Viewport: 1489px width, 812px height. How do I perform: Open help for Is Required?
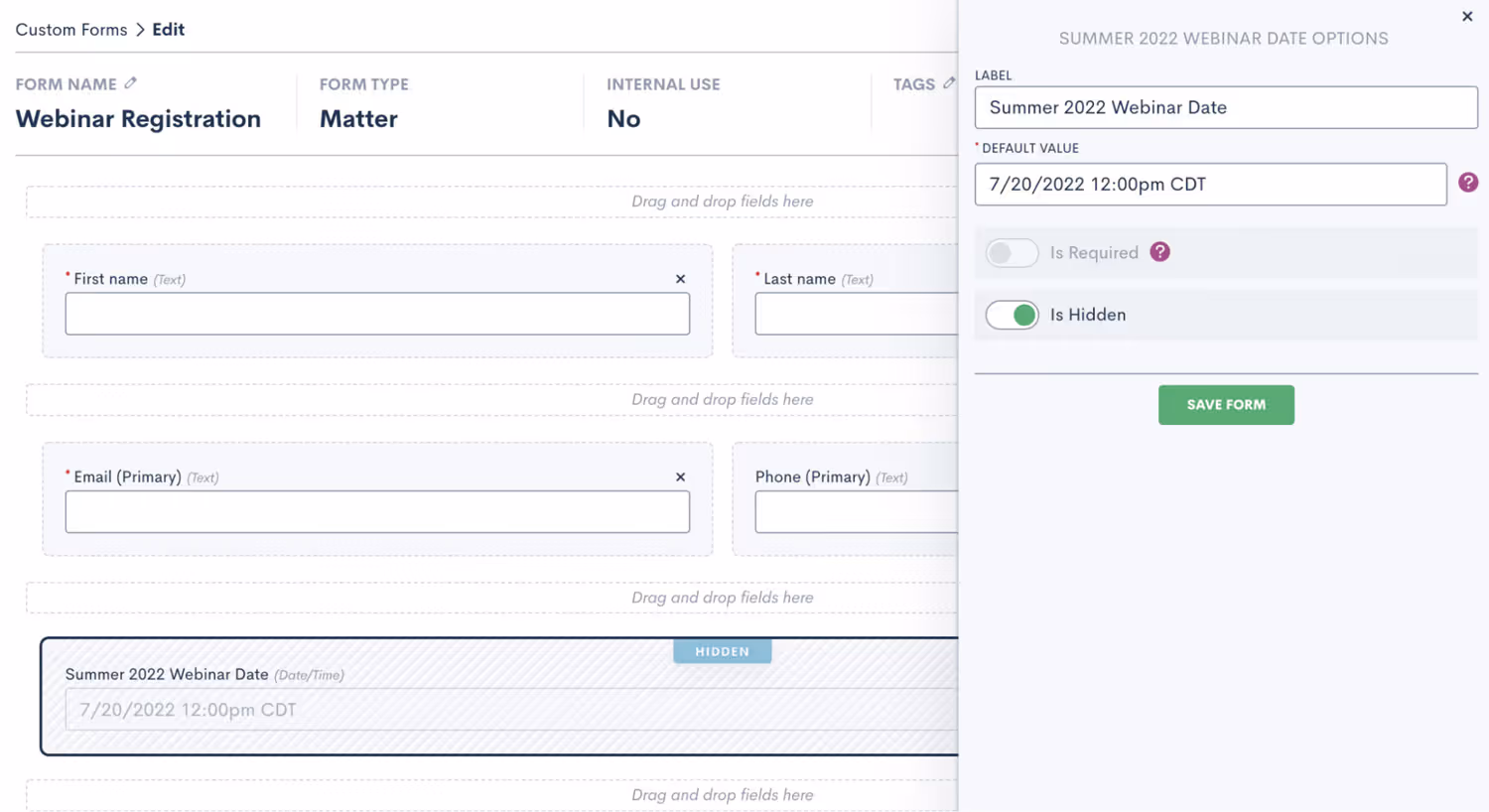[1159, 252]
